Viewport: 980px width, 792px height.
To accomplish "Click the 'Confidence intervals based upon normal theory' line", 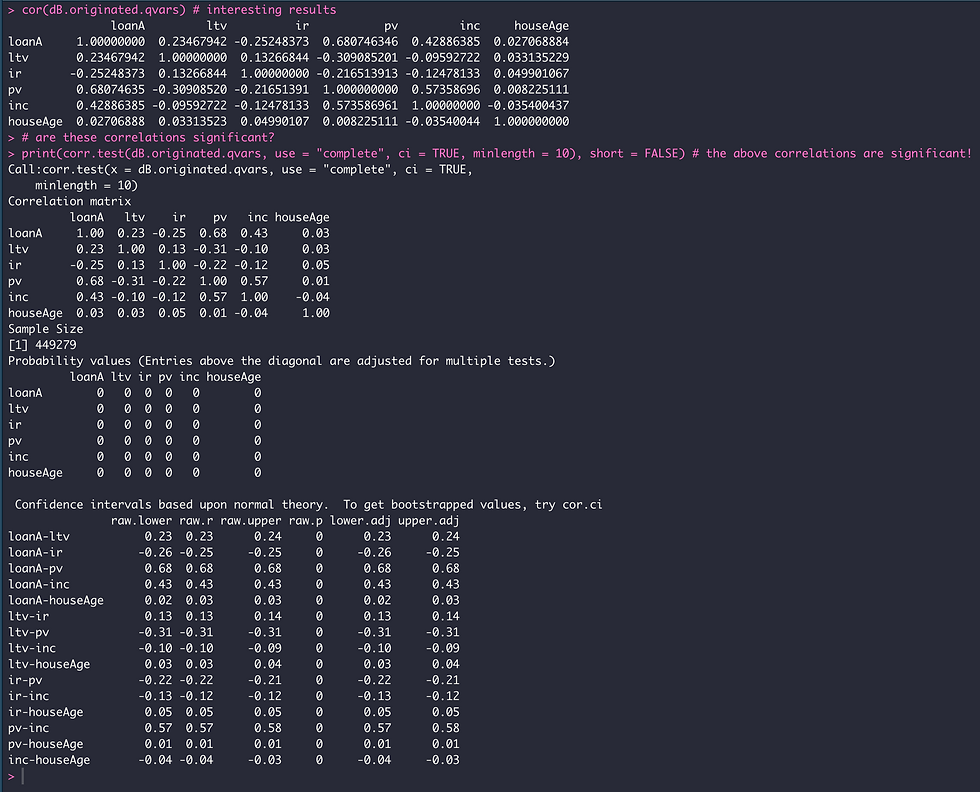I will point(308,504).
